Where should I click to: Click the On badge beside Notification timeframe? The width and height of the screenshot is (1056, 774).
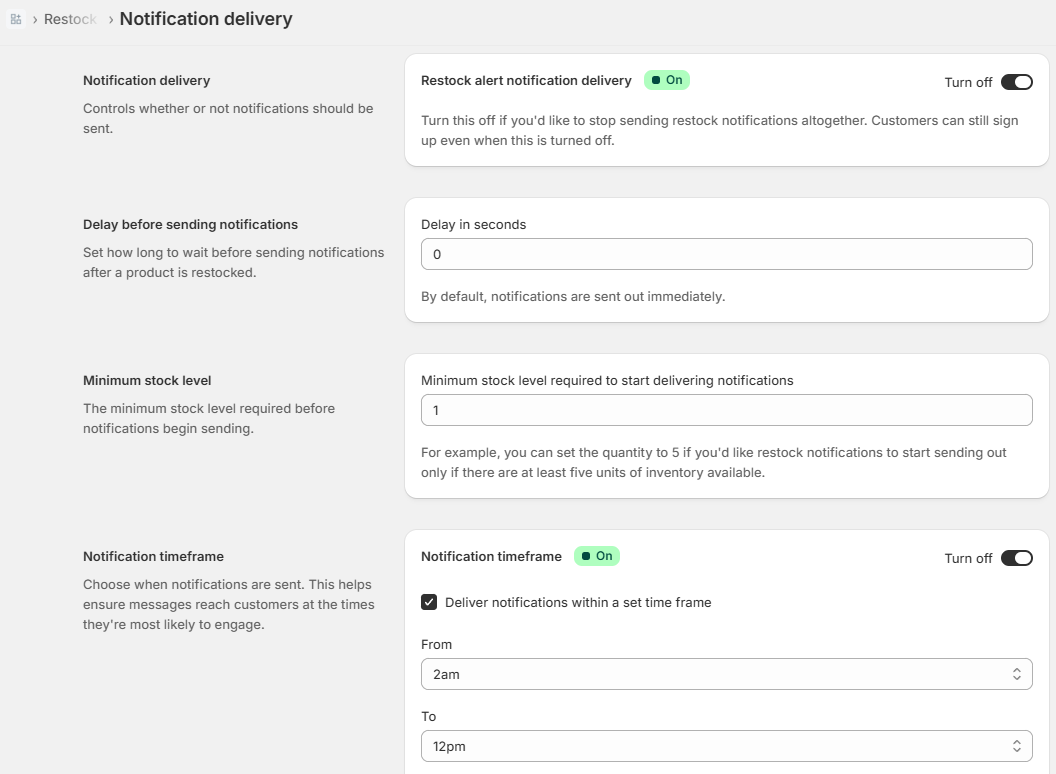597,556
